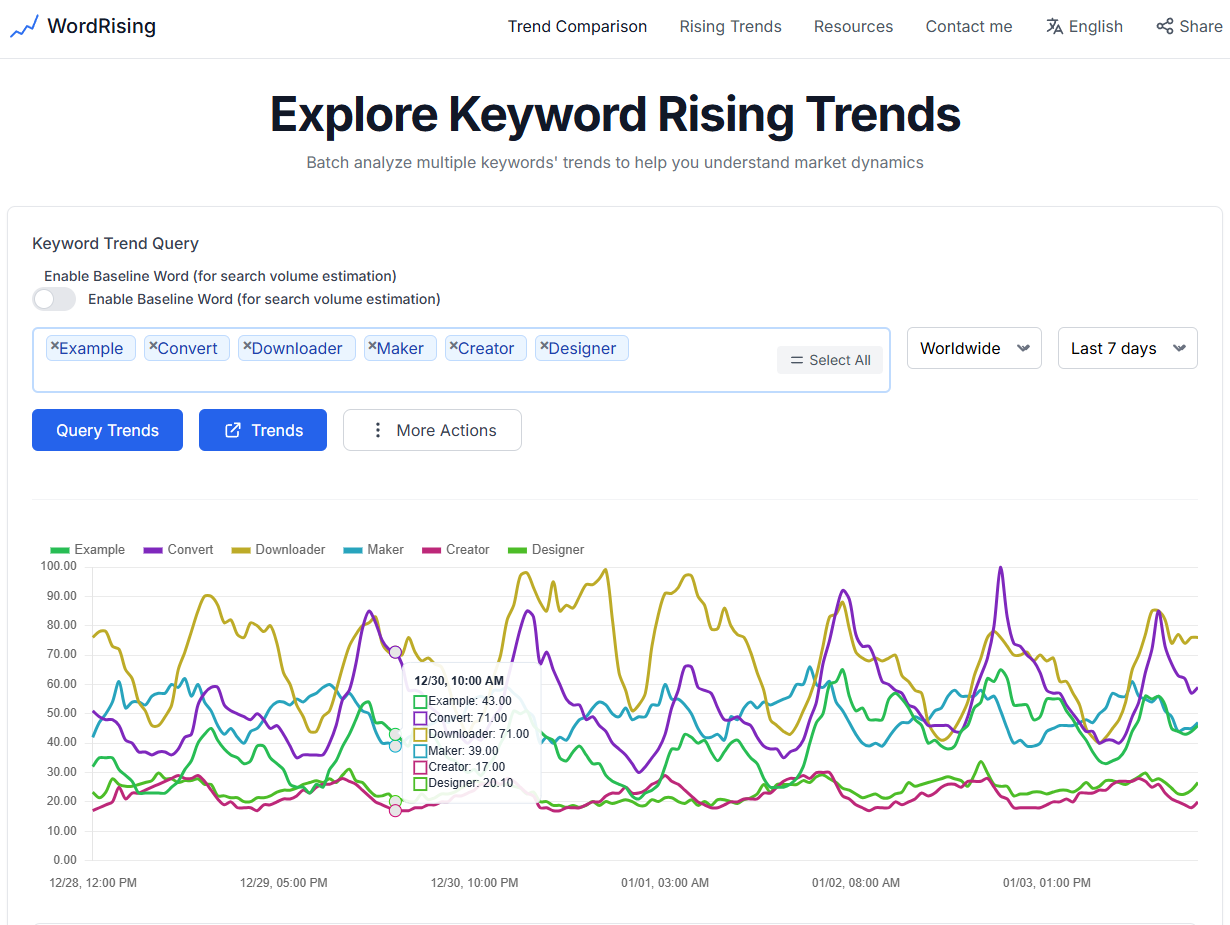Remove the Creator keyword tag
This screenshot has width=1230, height=925.
pos(453,346)
